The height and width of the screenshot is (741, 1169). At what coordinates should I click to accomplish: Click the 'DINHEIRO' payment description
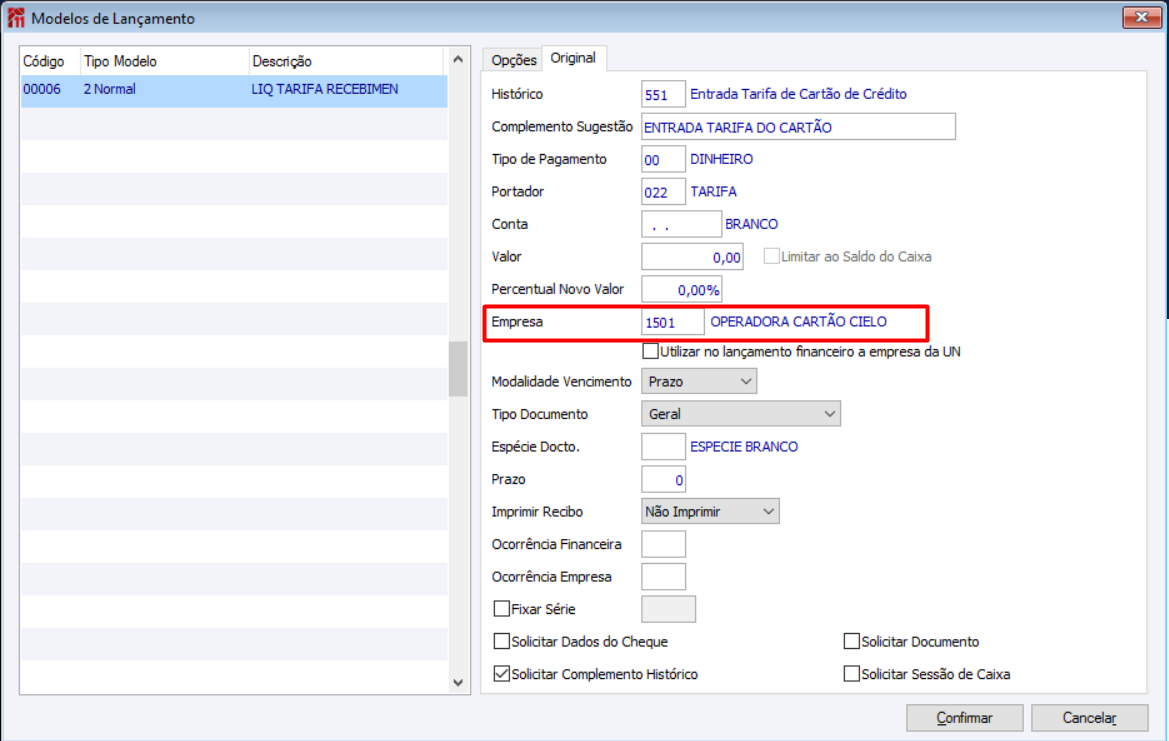point(722,159)
